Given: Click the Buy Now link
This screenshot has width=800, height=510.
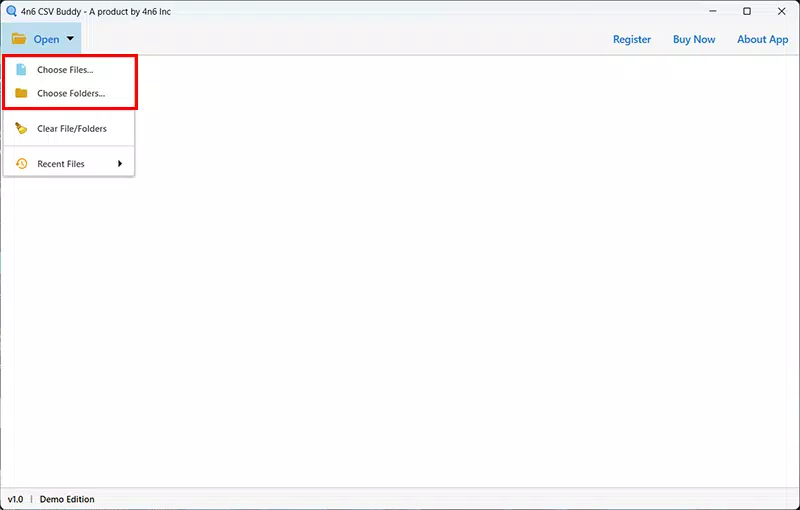Looking at the screenshot, I should [x=694, y=39].
